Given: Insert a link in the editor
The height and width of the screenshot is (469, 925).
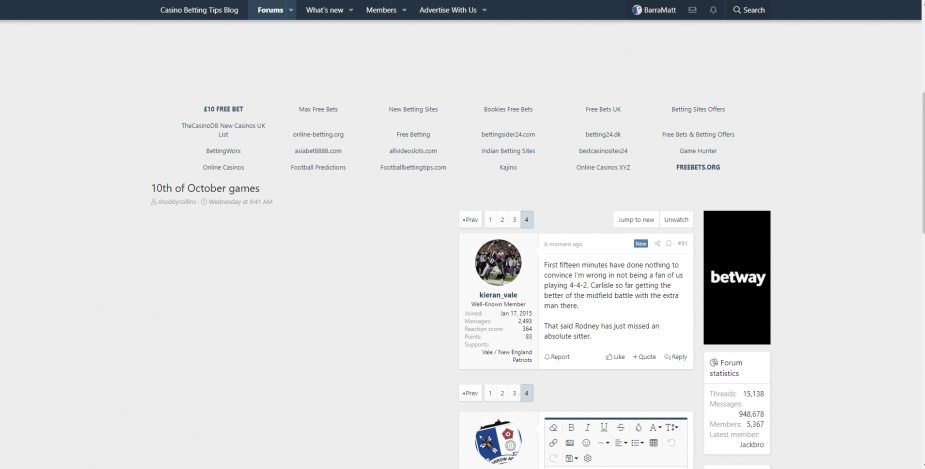Looking at the screenshot, I should click(554, 442).
